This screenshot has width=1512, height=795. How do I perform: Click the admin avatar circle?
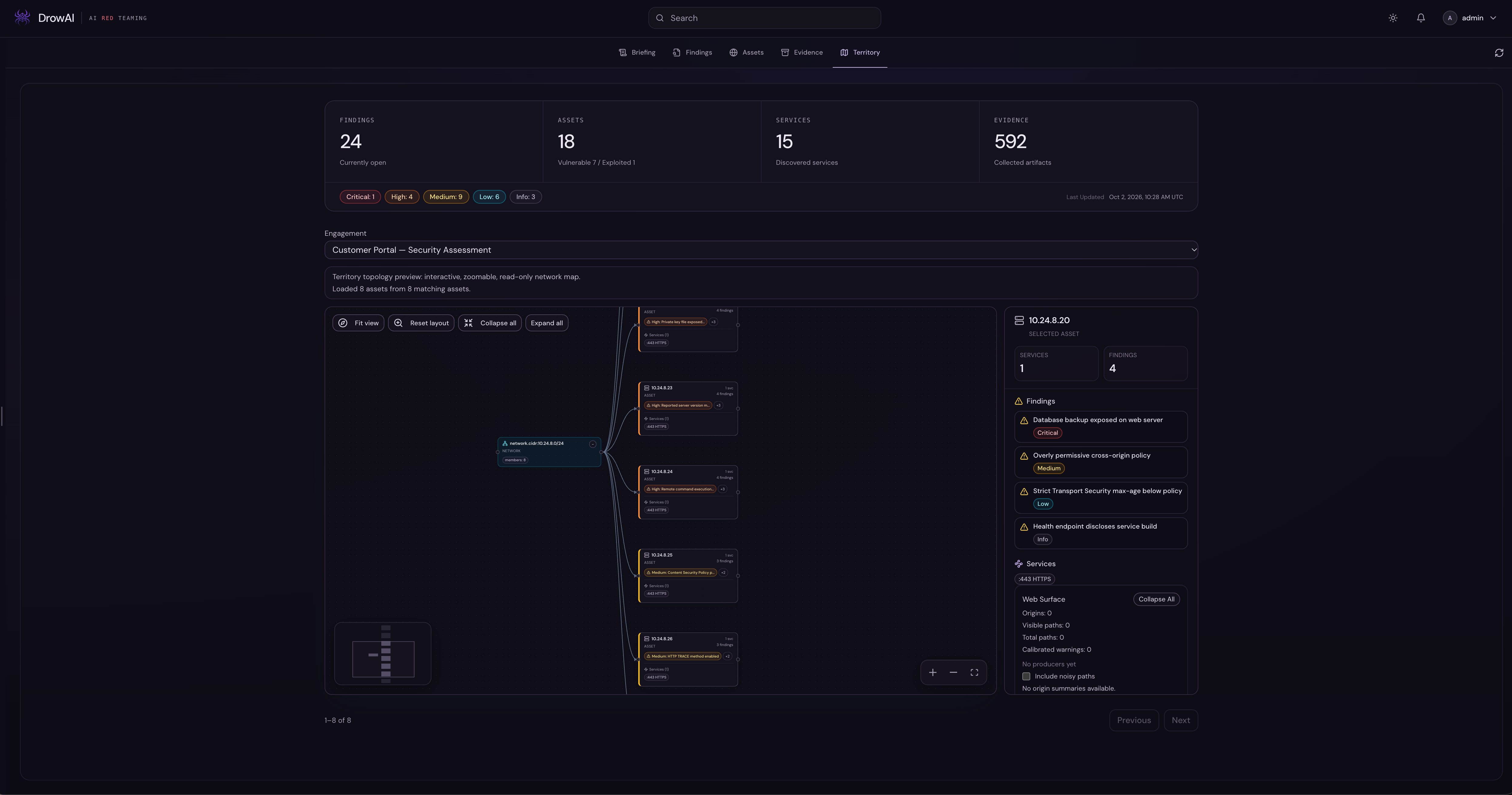[x=1450, y=18]
